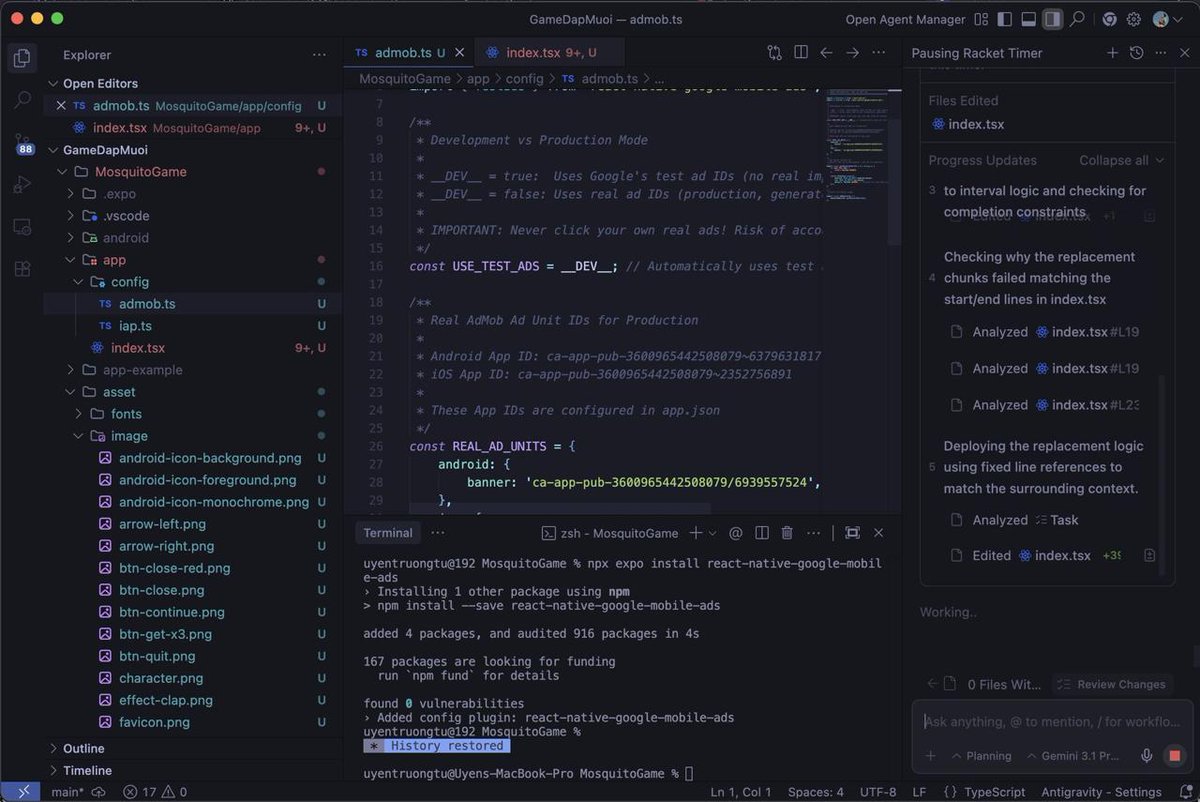The image size is (1200, 802).
Task: Open the errors and warnings status item
Action: pyautogui.click(x=155, y=792)
